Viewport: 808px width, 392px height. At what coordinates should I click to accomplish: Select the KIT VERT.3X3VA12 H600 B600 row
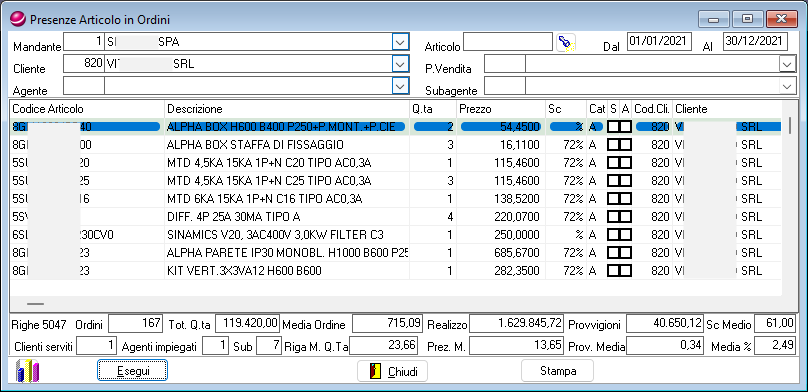pyautogui.click(x=395, y=271)
